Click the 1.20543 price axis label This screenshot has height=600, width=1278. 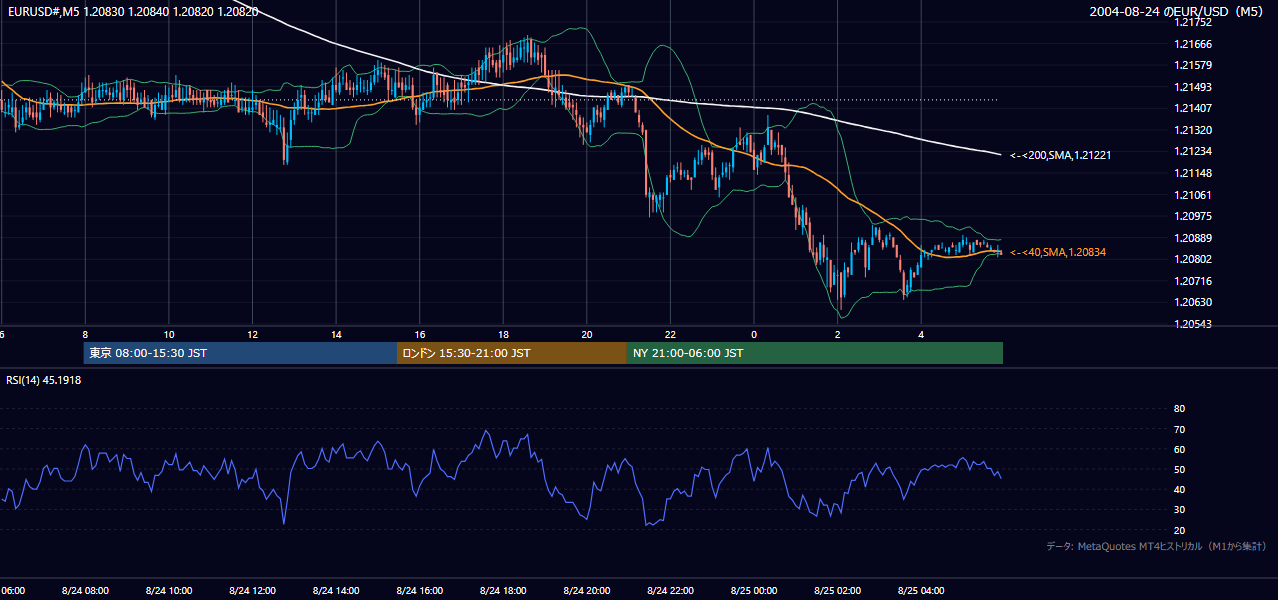coord(1192,324)
